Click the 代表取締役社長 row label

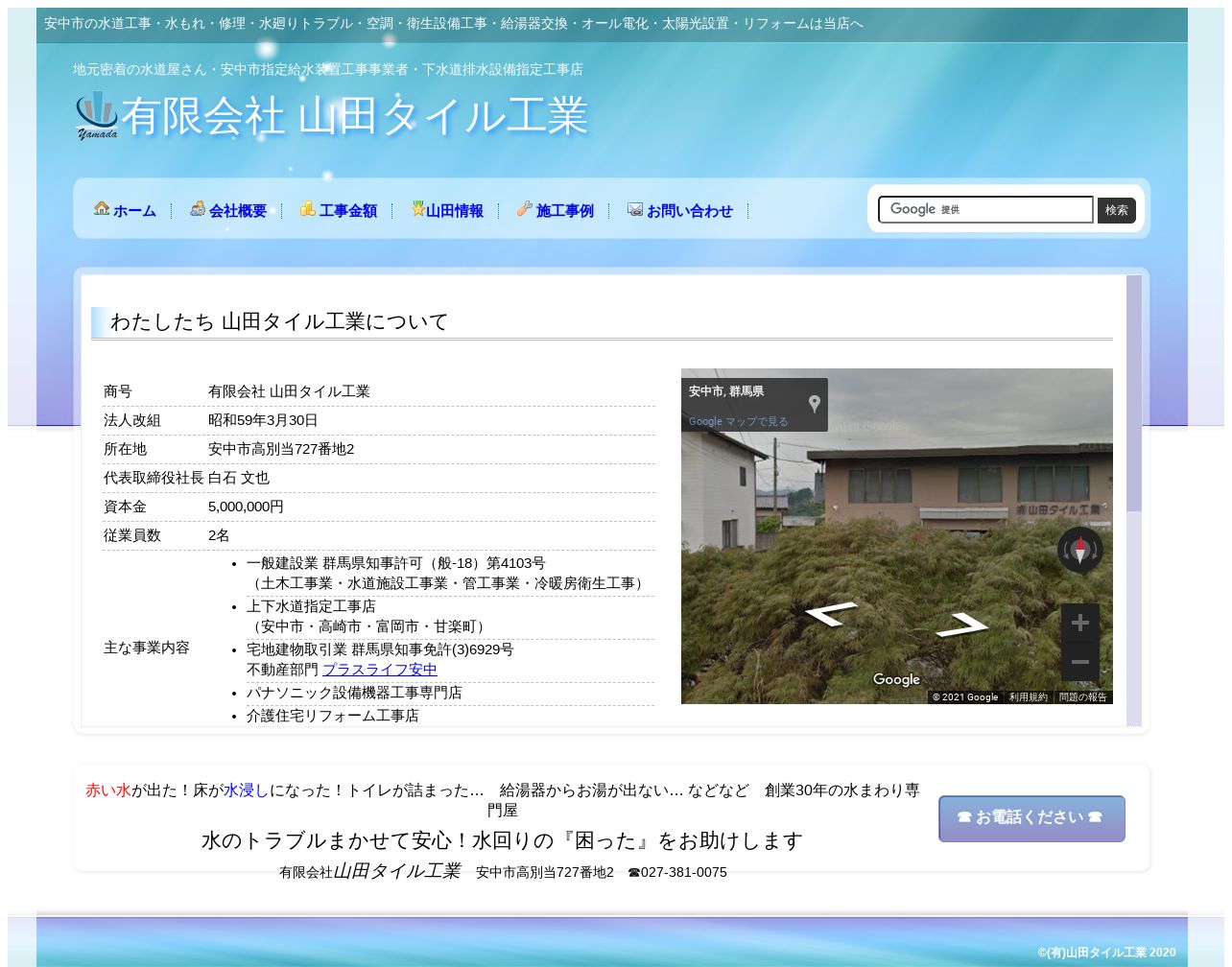coord(154,478)
